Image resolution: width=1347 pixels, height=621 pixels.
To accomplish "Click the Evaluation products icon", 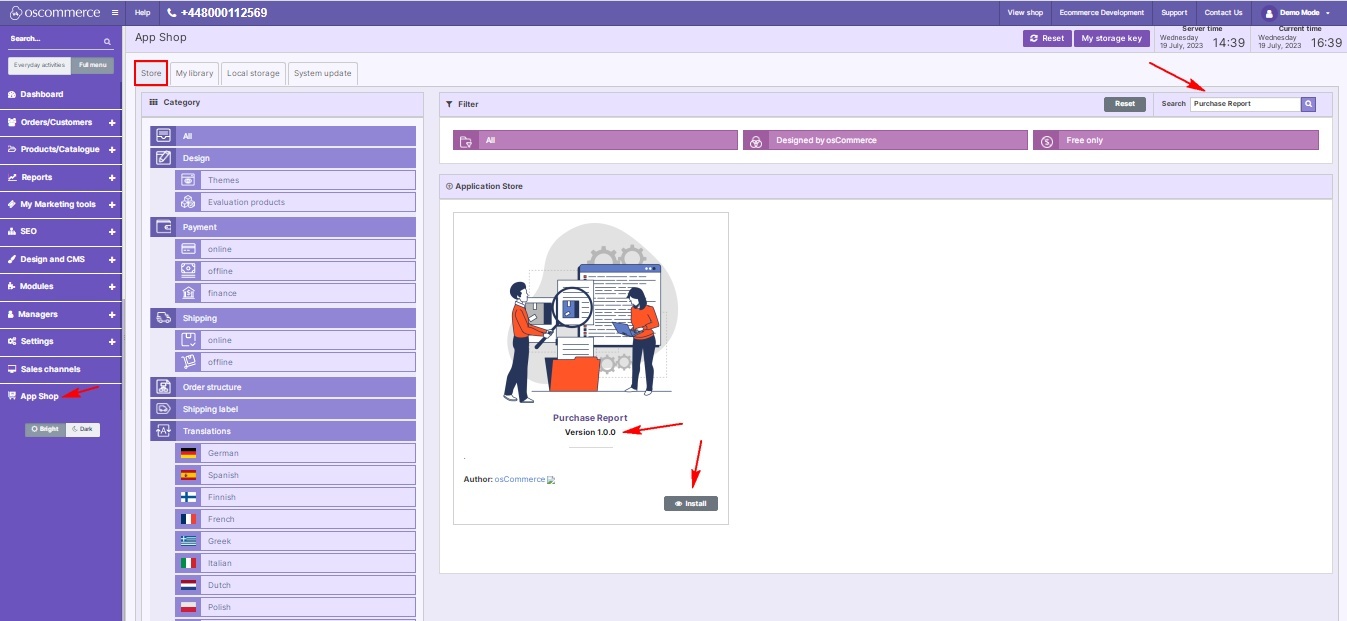I will click(188, 202).
